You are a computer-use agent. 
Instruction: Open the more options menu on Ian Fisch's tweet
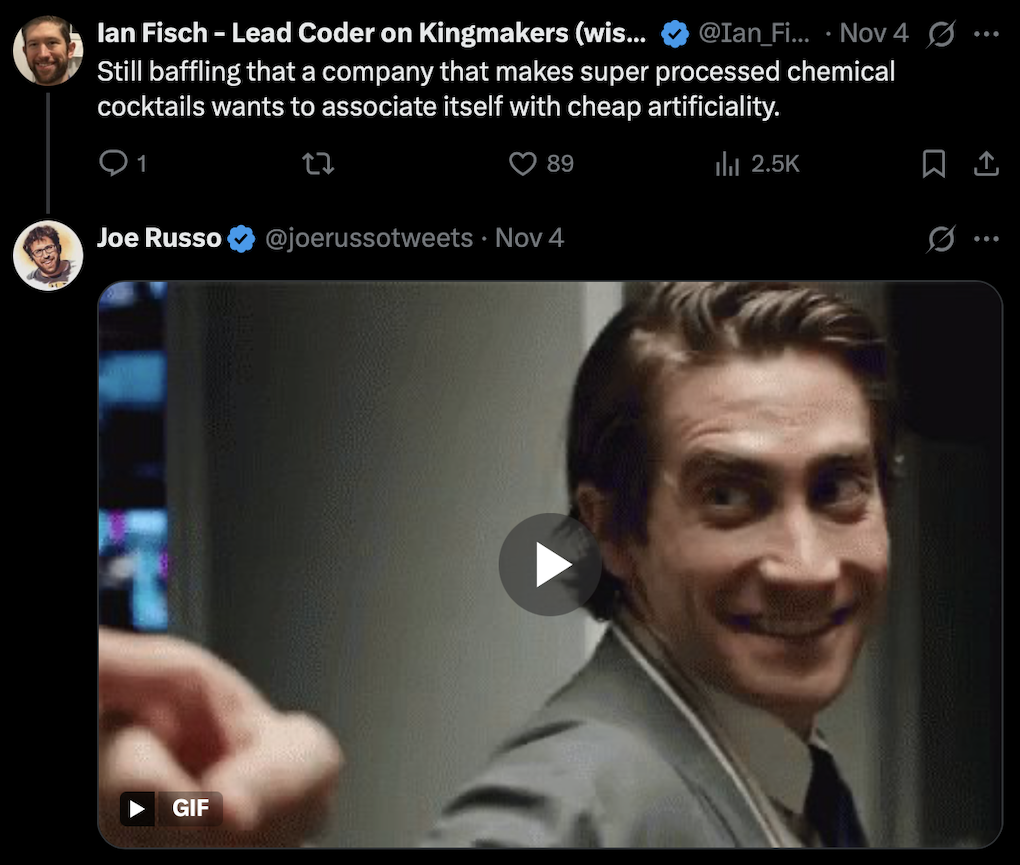click(x=986, y=33)
